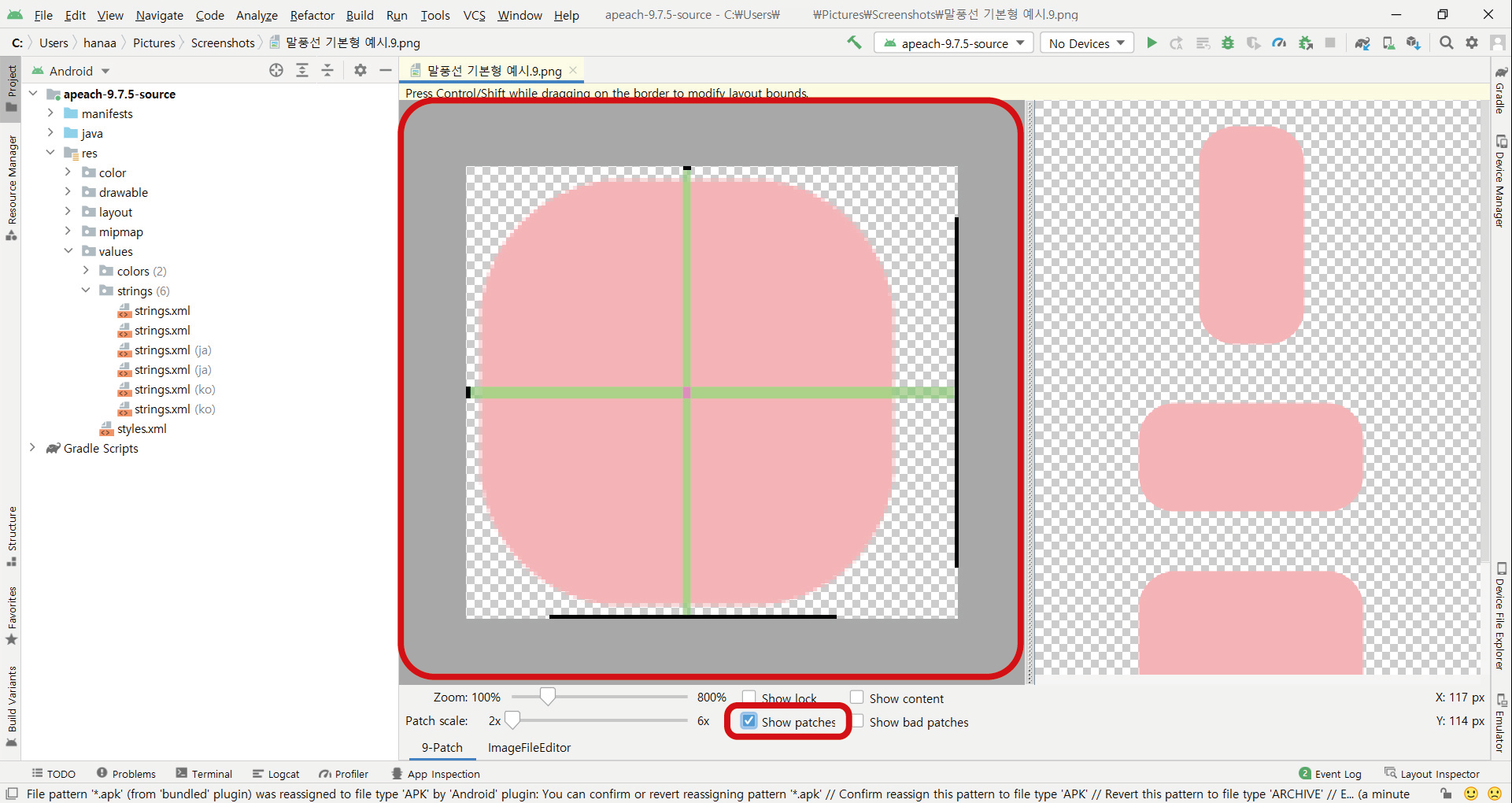The image size is (1512, 803).
Task: Open apeach-9.7.5-source run configuration dropdown
Action: (954, 43)
